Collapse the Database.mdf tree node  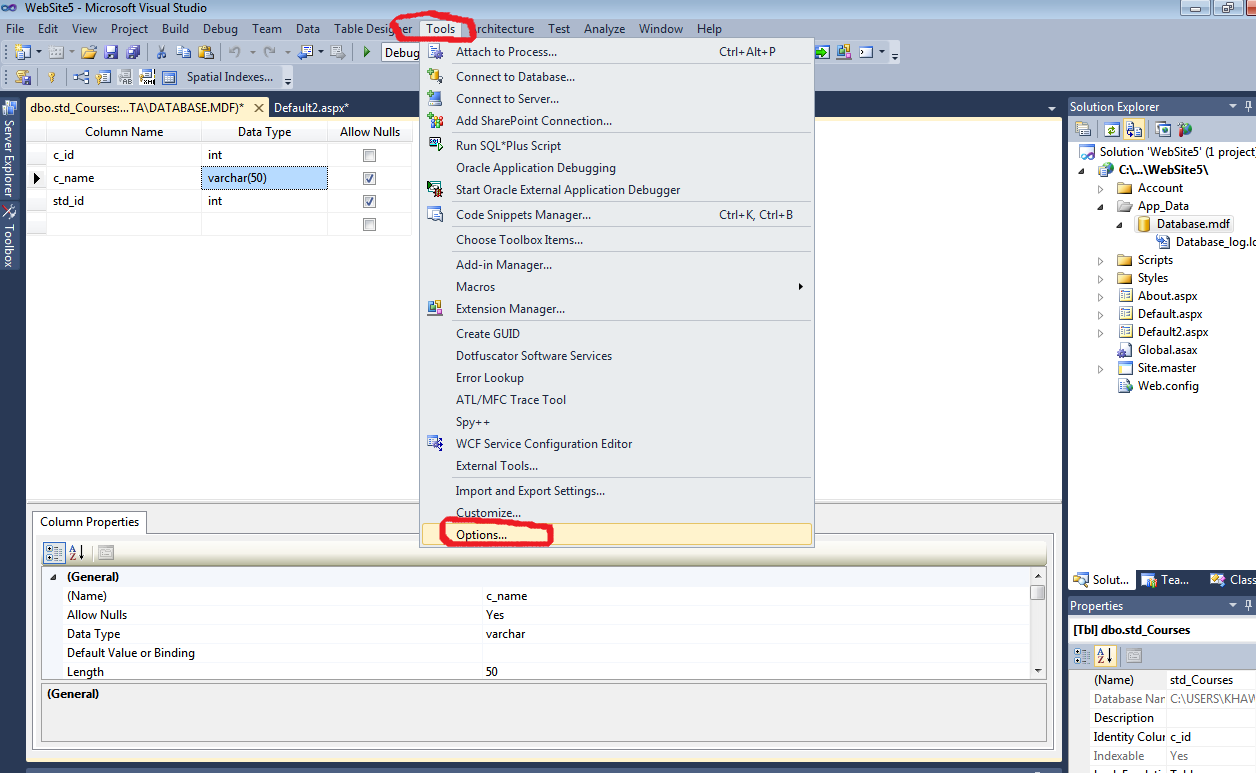coord(1121,223)
